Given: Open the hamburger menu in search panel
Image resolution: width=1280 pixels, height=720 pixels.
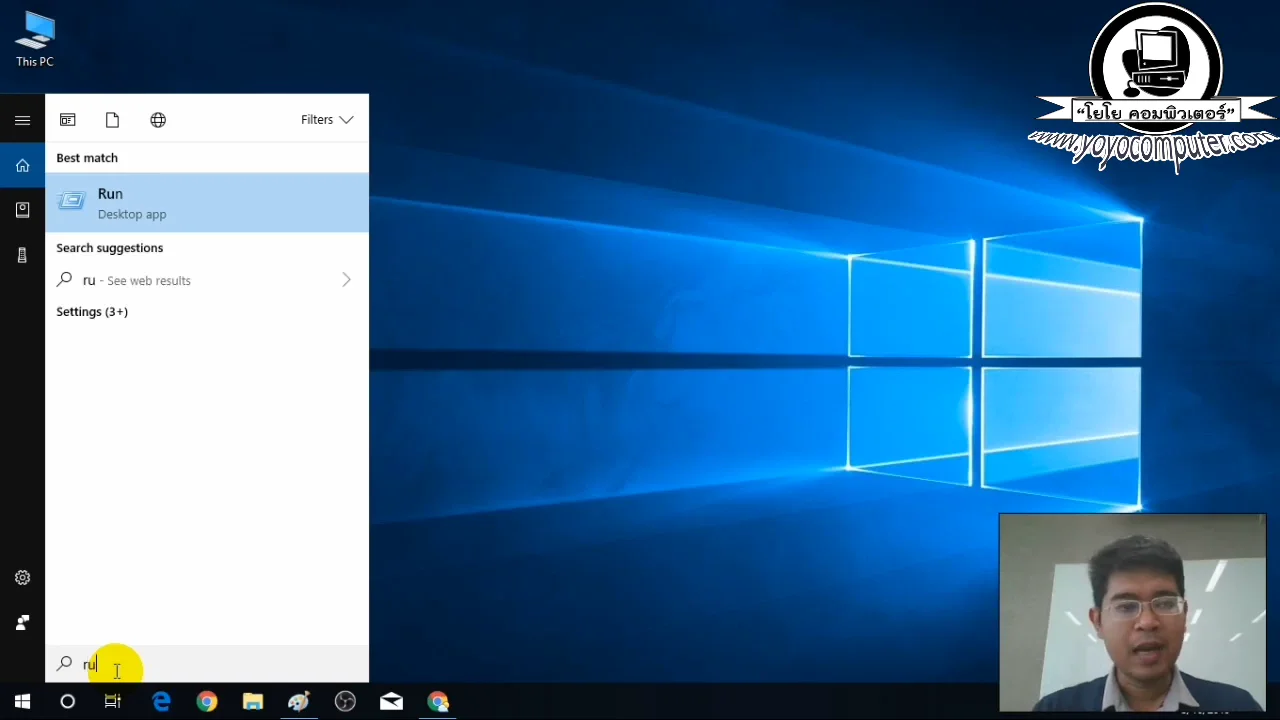Looking at the screenshot, I should [x=22, y=120].
